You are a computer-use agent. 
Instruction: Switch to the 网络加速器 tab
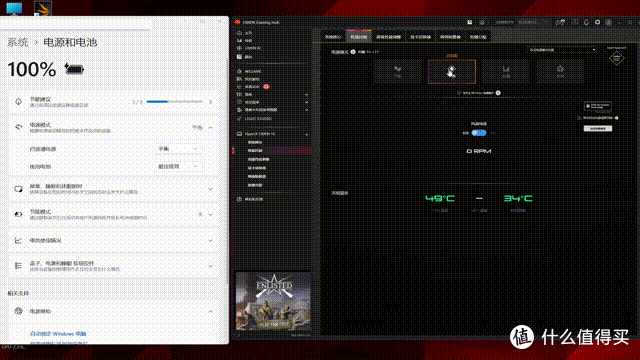(450, 37)
